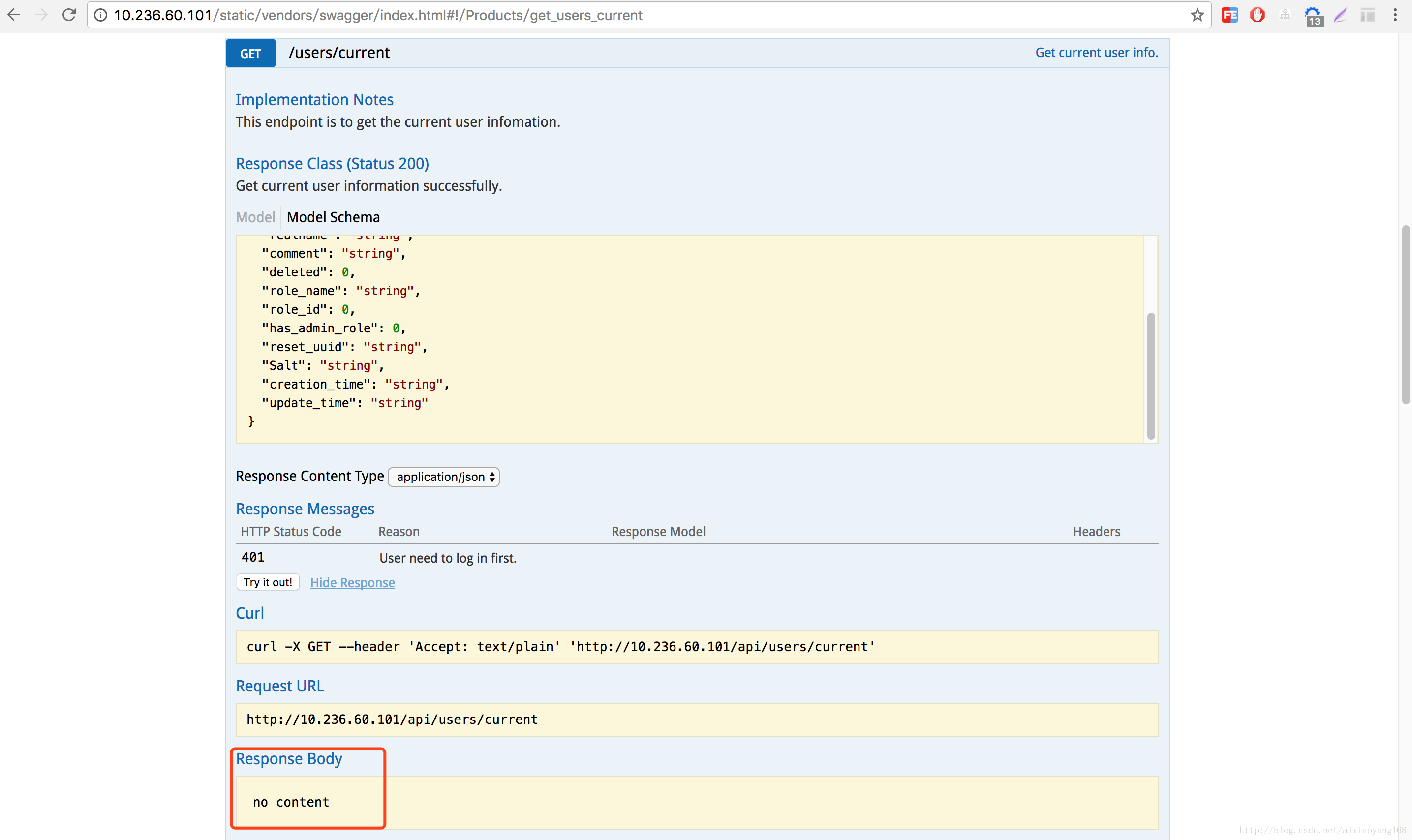Click the Hide Response link
This screenshot has width=1412, height=840.
coord(352,582)
